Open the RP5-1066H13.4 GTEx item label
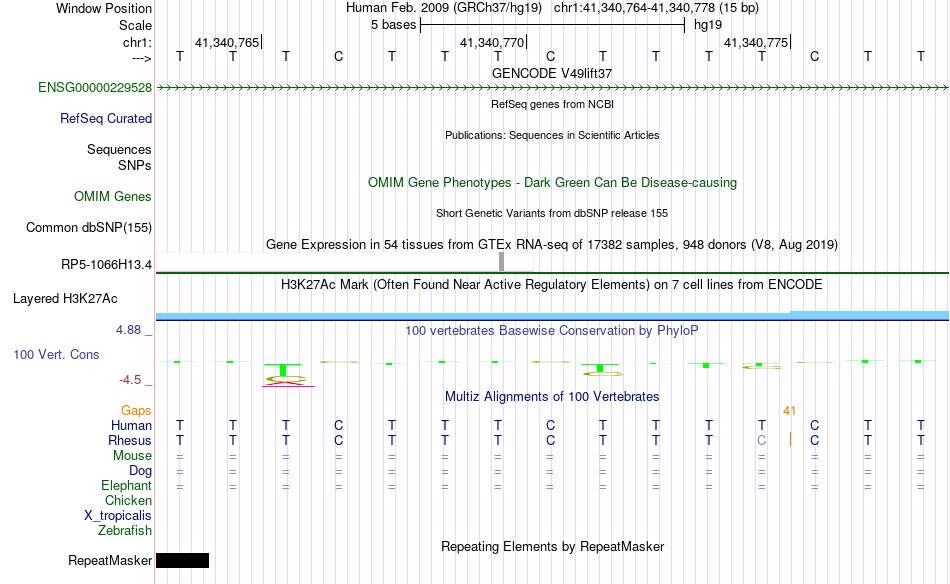Image resolution: width=950 pixels, height=584 pixels. [x=107, y=264]
